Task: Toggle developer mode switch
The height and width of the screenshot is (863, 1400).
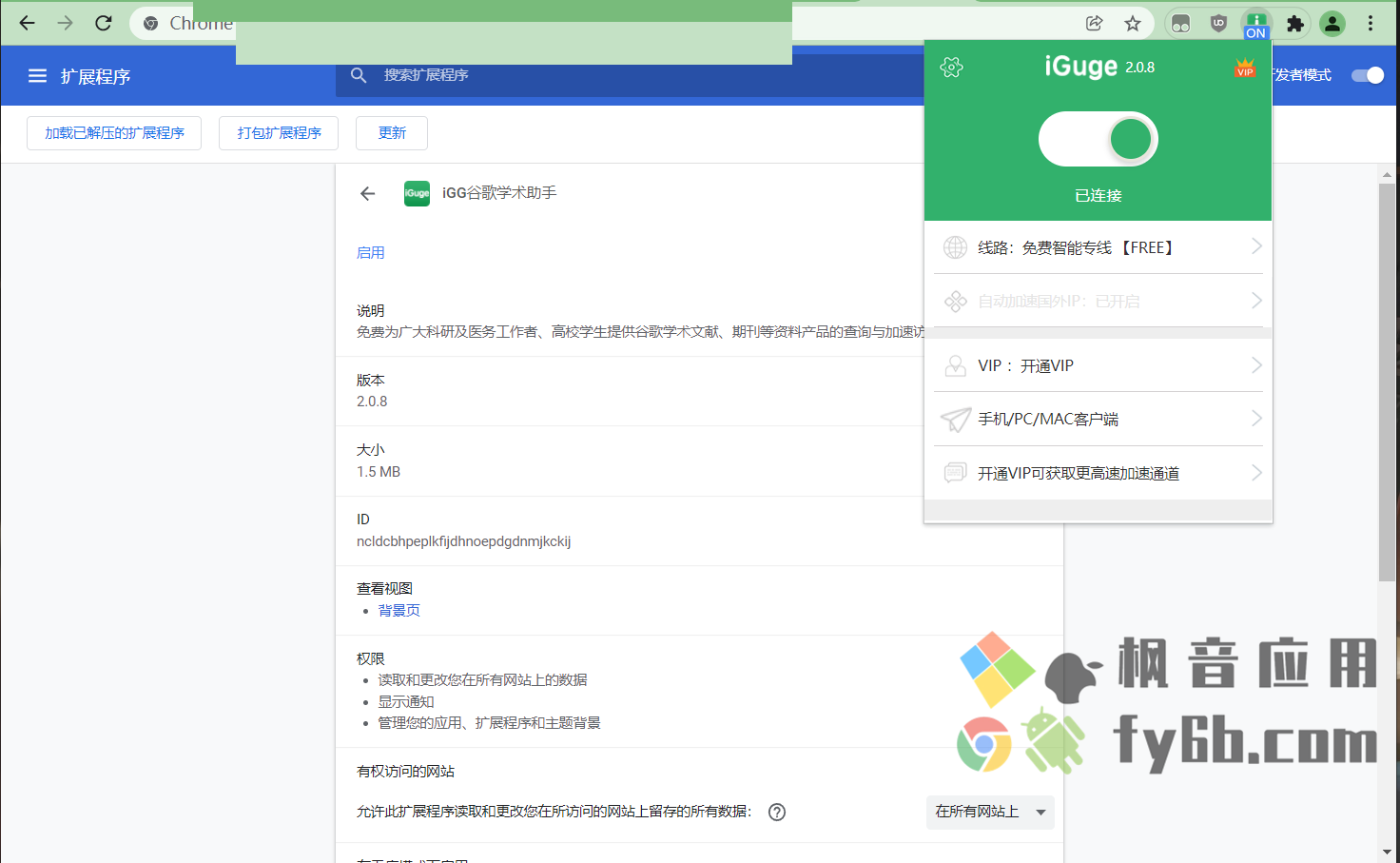Action: (x=1368, y=75)
